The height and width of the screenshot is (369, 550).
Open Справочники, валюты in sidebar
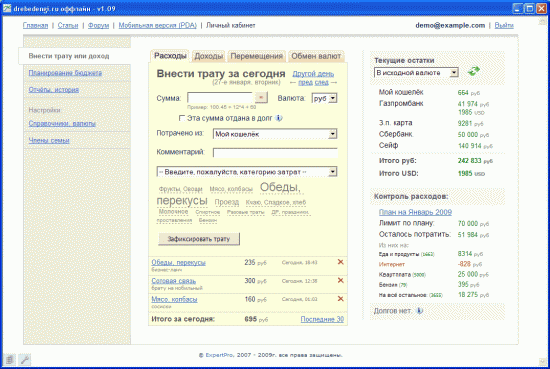click(x=62, y=123)
